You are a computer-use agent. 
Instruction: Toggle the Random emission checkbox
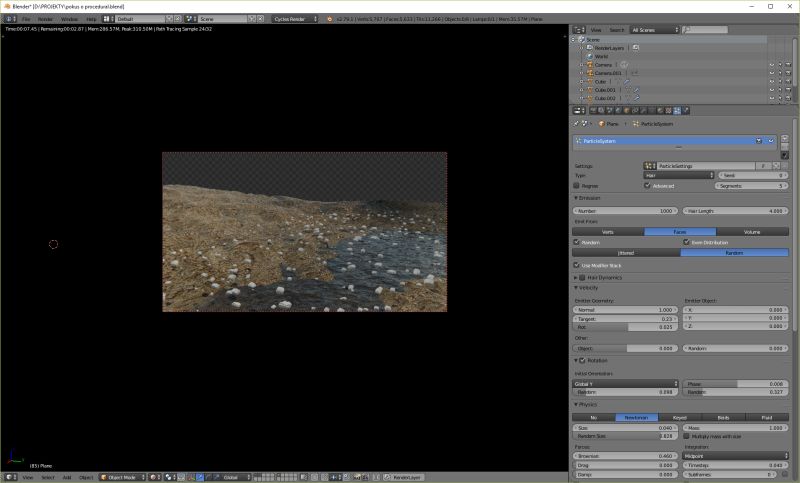pos(577,242)
